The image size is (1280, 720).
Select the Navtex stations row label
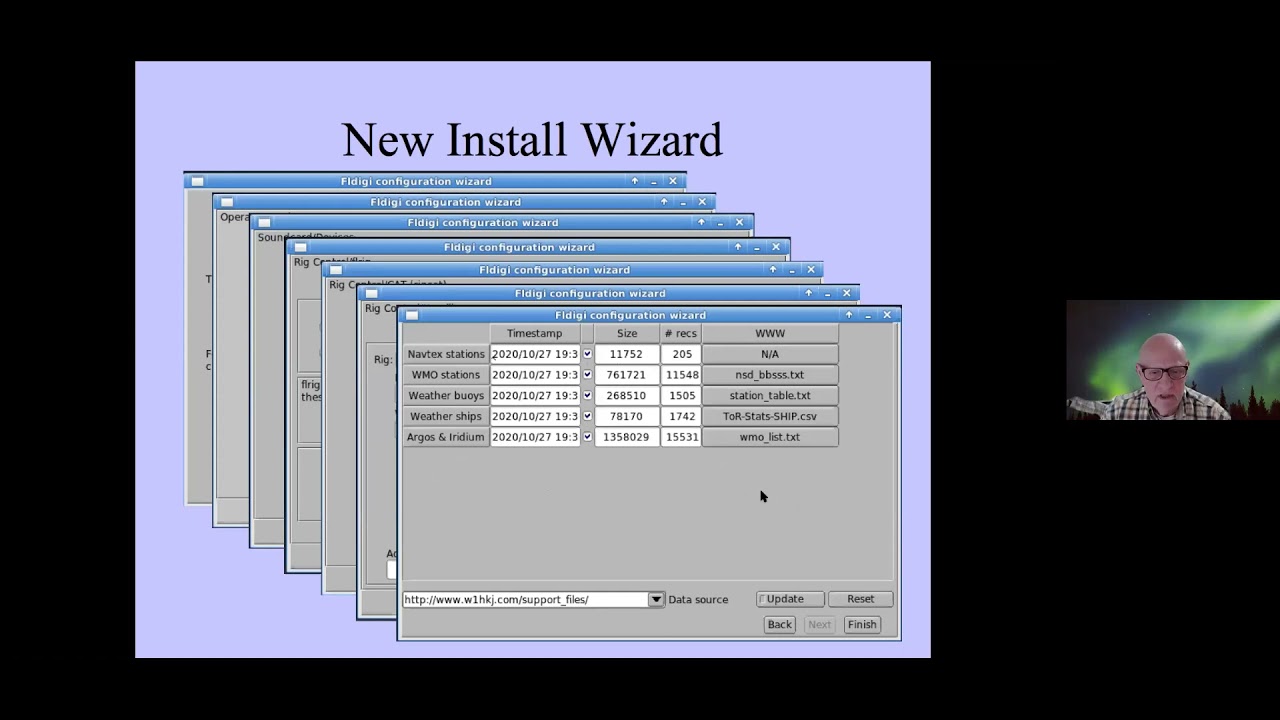click(446, 354)
